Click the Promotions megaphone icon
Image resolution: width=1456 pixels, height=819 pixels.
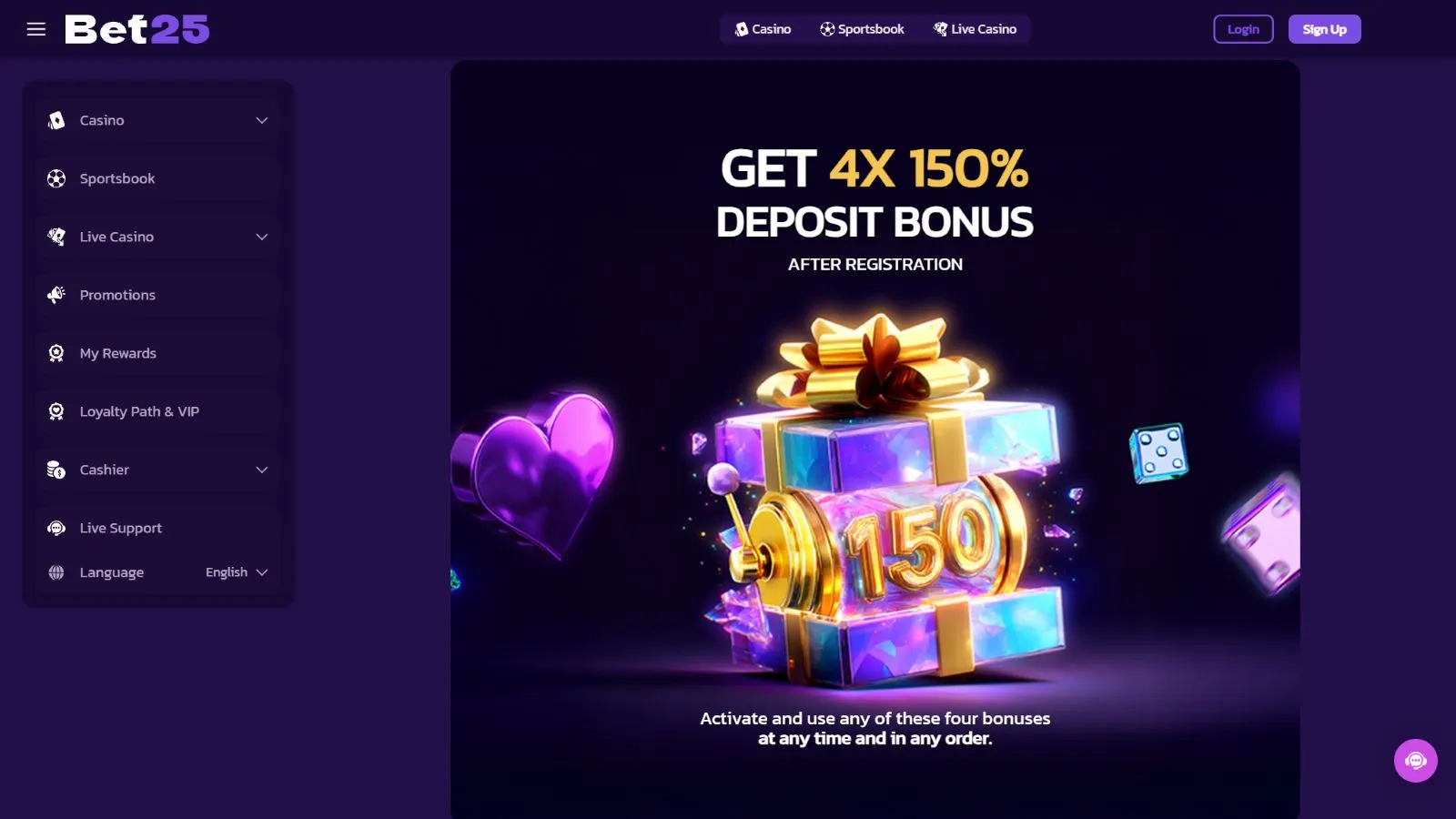coord(56,295)
